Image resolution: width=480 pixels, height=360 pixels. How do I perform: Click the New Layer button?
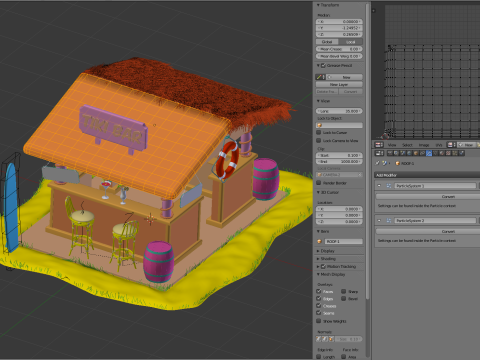[339, 84]
